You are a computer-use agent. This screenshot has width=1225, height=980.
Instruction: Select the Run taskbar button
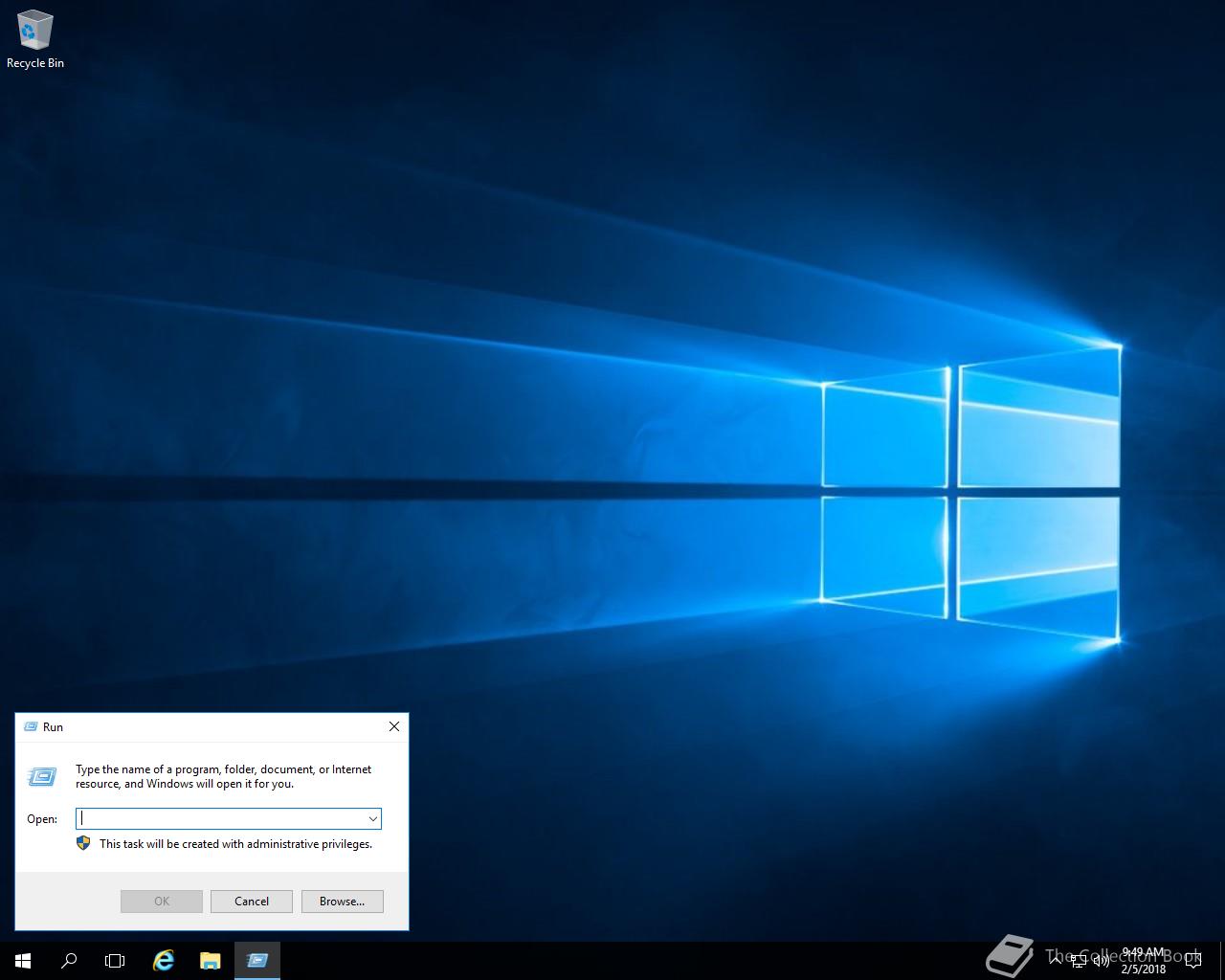pyautogui.click(x=257, y=960)
